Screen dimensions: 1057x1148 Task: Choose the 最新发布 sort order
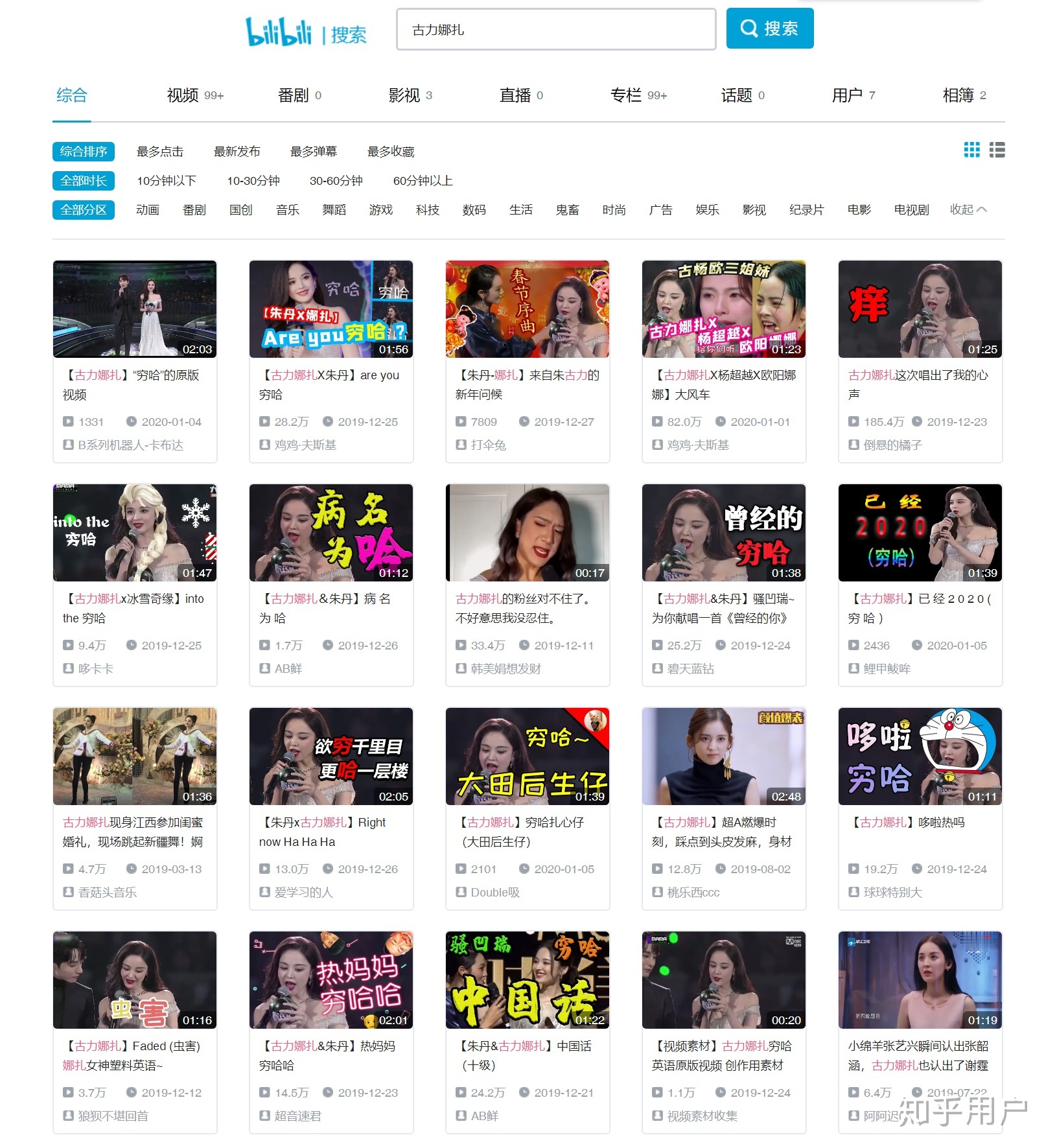237,152
